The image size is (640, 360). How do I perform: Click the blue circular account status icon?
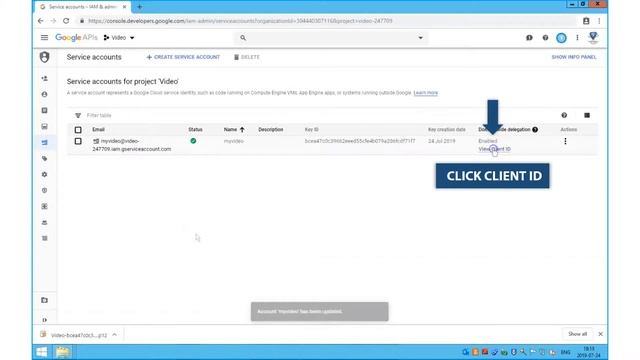[561, 38]
